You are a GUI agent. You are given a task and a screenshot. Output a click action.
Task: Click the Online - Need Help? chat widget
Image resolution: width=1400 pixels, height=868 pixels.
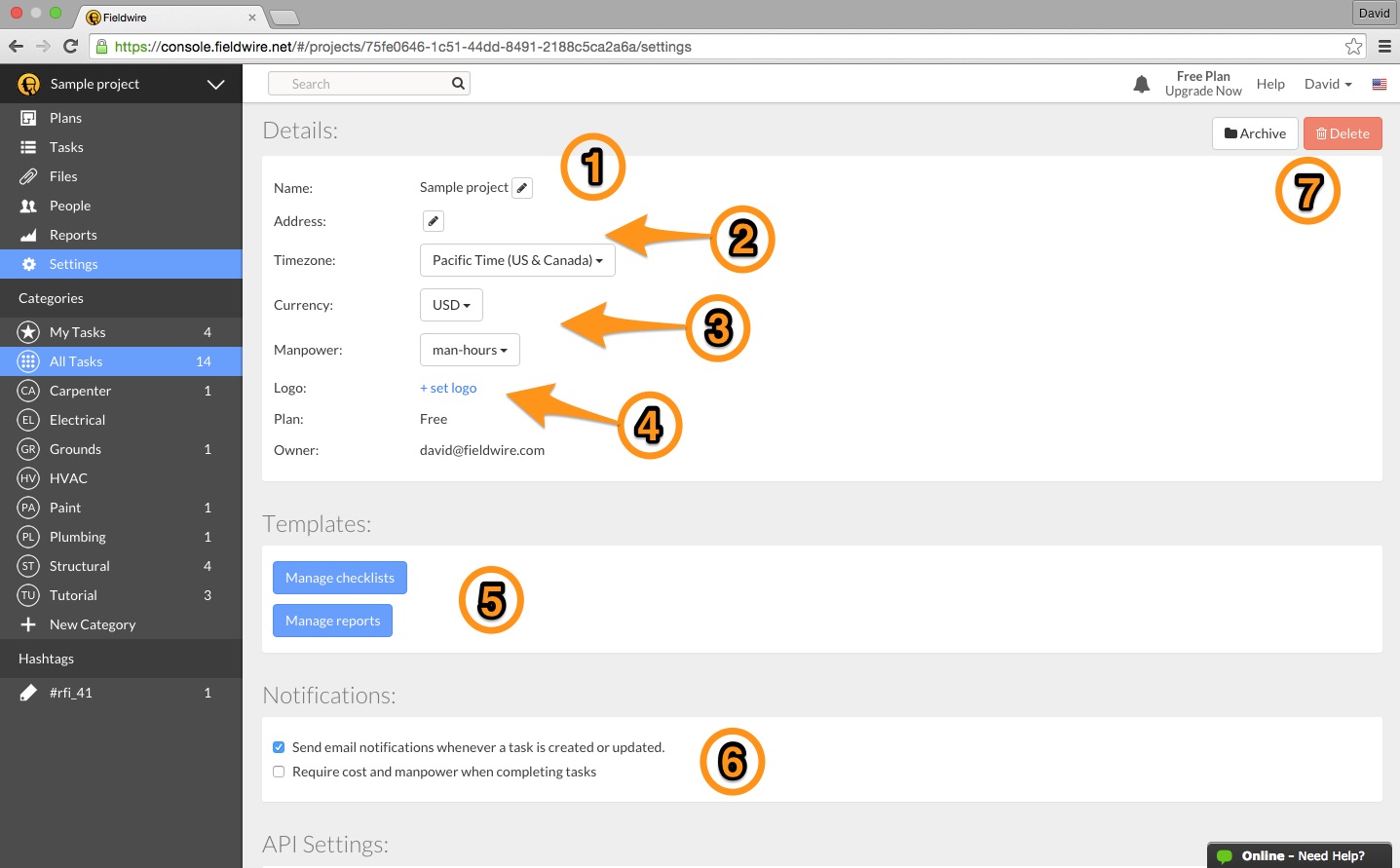(1300, 855)
